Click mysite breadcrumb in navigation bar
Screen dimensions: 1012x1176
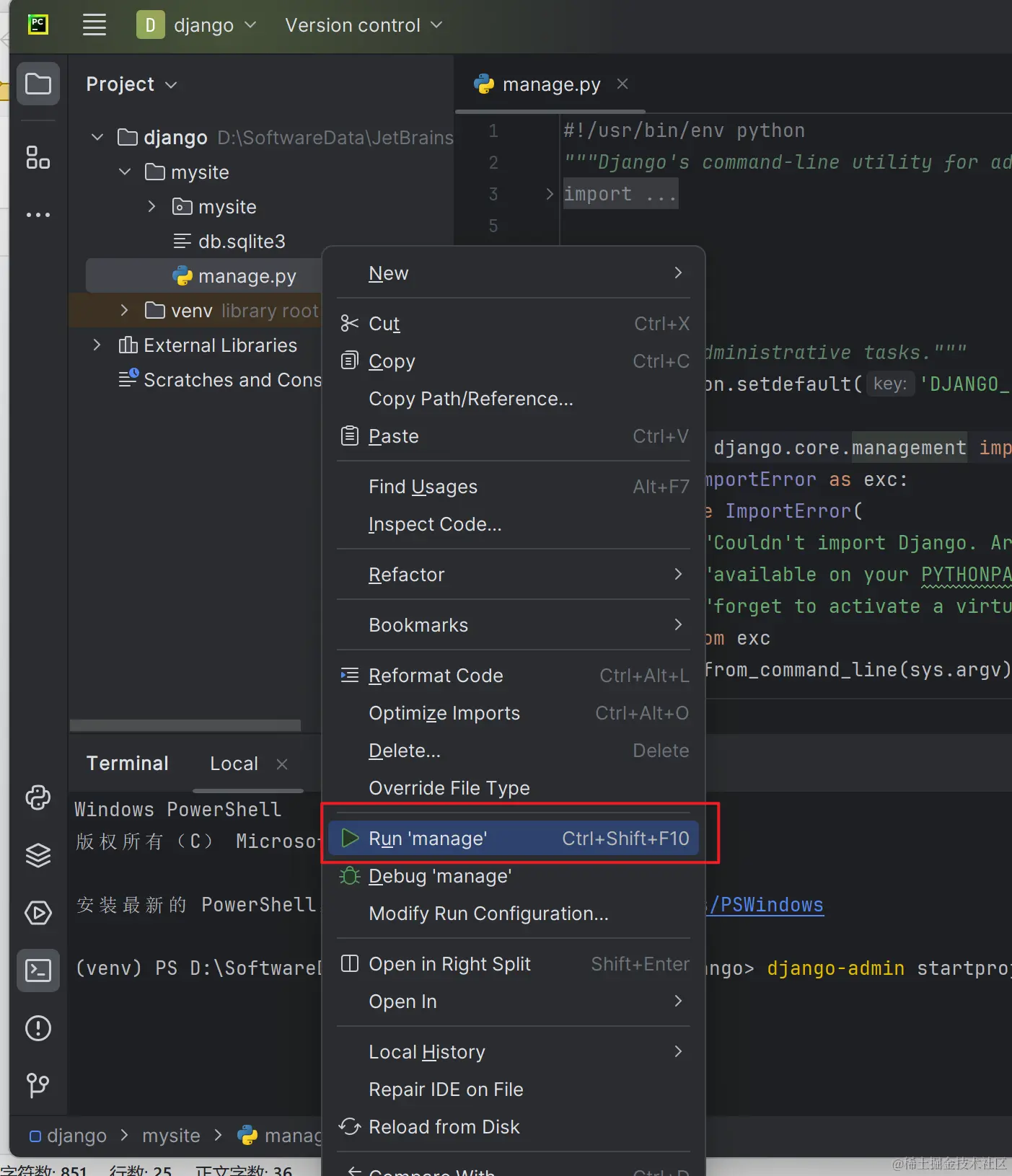pos(171,1136)
